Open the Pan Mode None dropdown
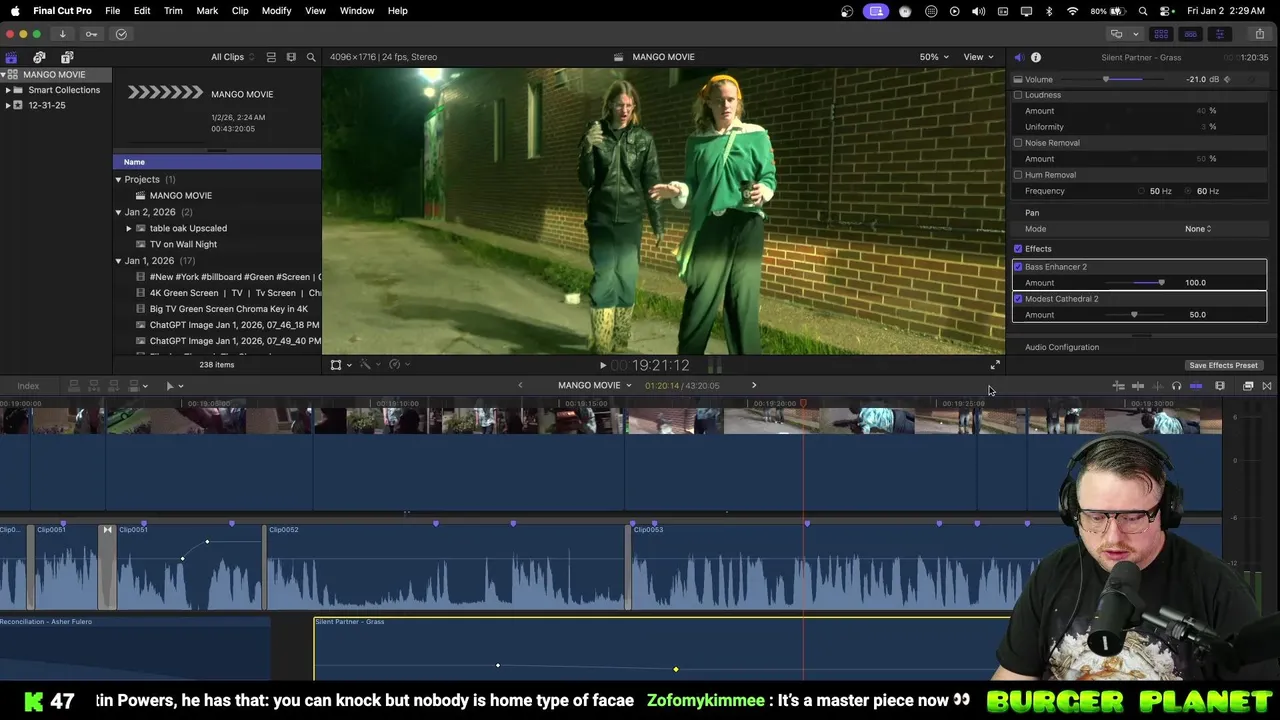This screenshot has height=720, width=1280. click(1198, 229)
